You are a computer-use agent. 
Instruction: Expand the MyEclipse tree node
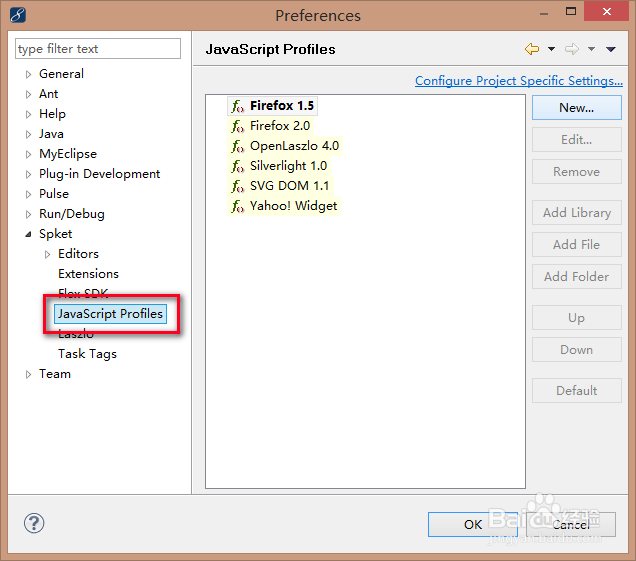[28, 154]
